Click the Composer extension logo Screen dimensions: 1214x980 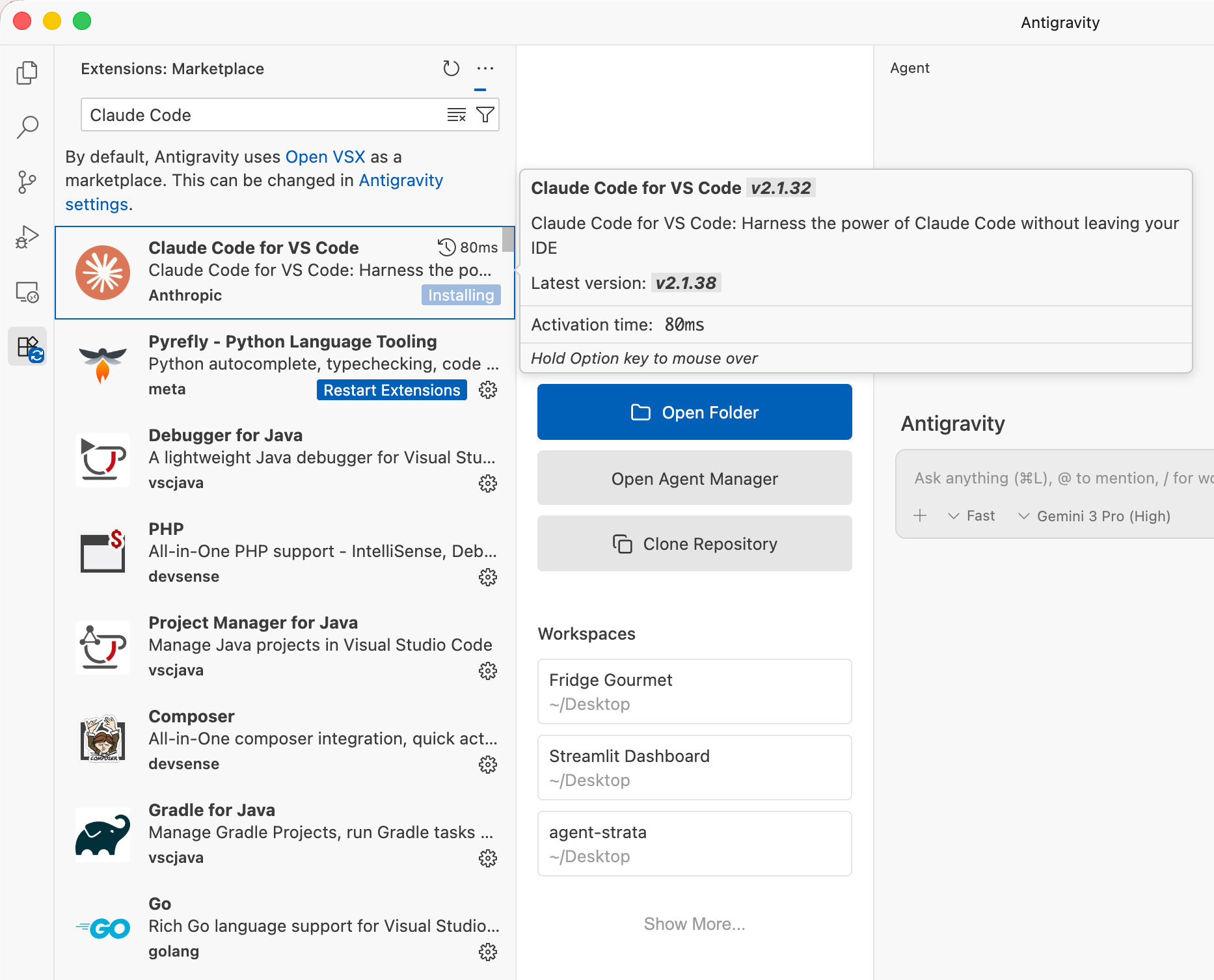[103, 739]
